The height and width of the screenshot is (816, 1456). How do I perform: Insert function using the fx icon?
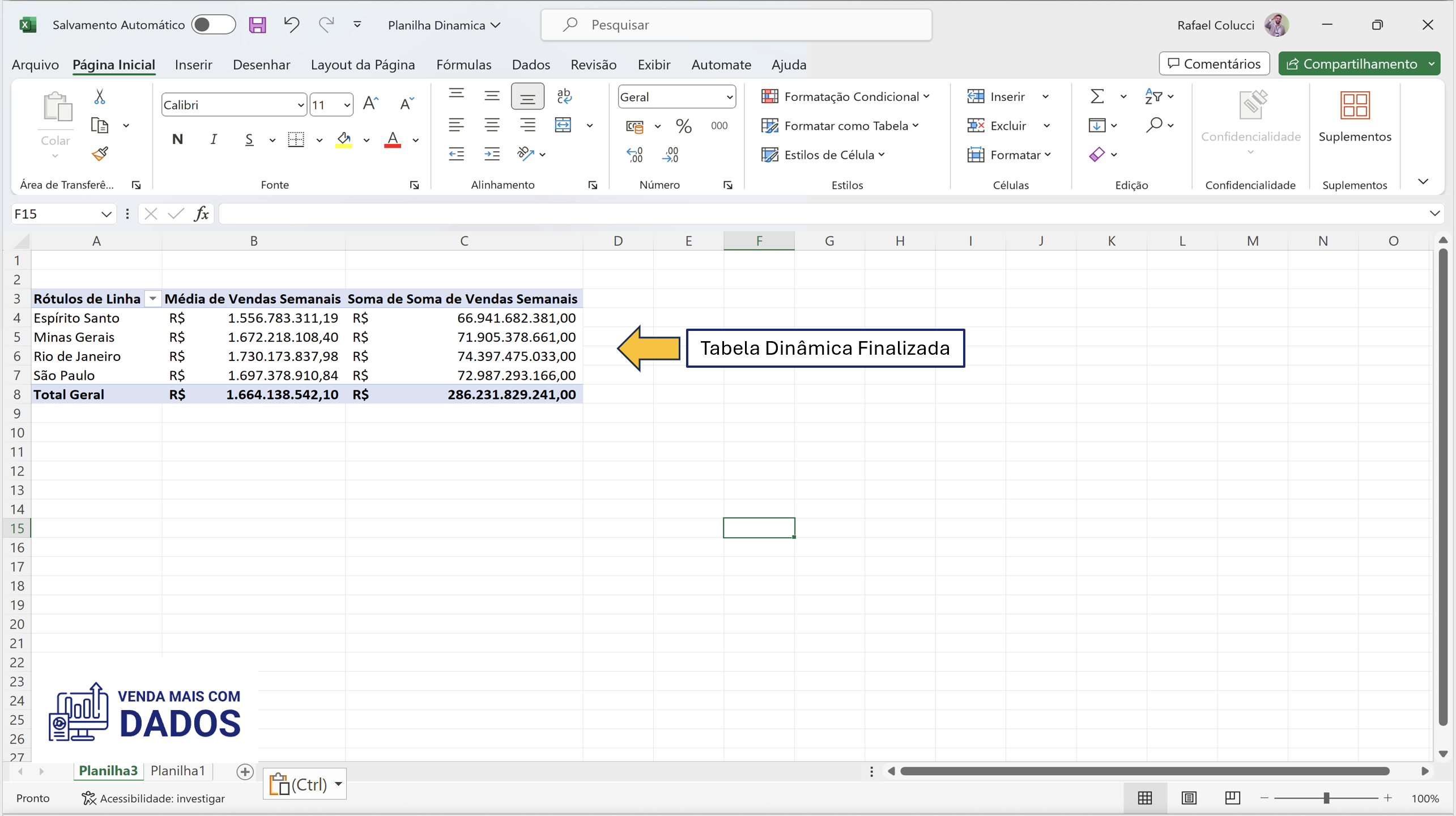coord(202,214)
